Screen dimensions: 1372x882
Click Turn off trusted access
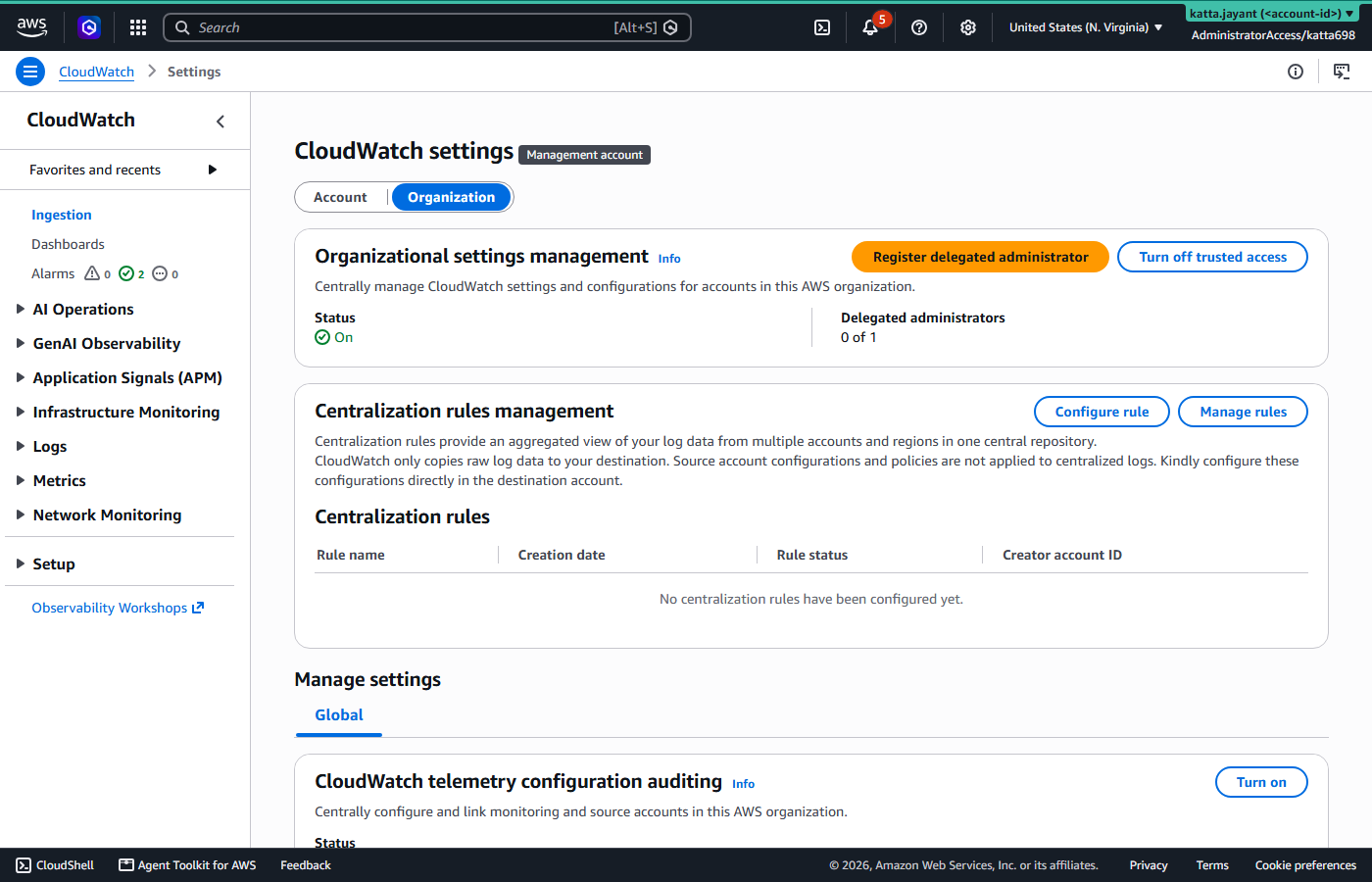point(1212,257)
